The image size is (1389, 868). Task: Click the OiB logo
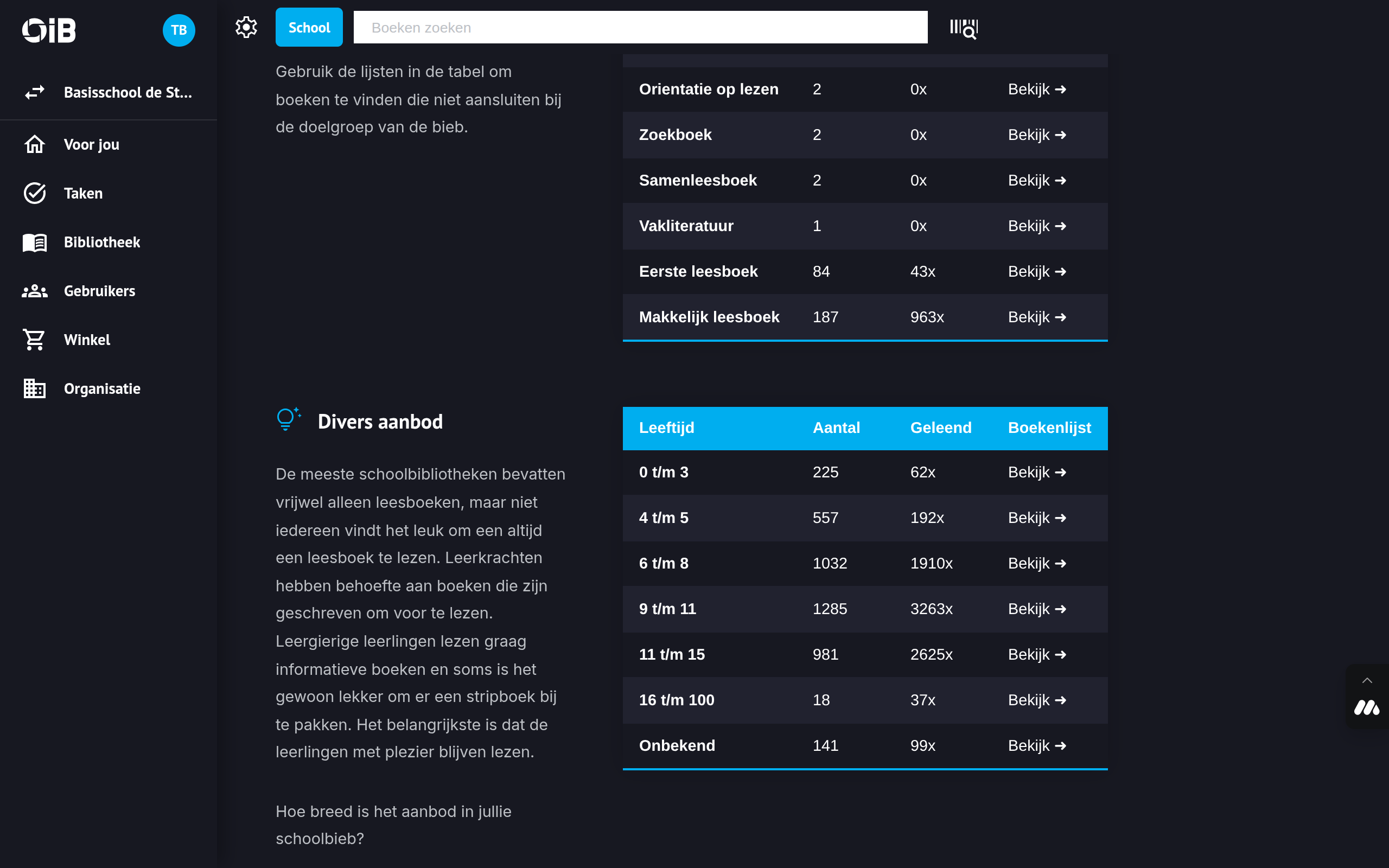click(x=49, y=30)
